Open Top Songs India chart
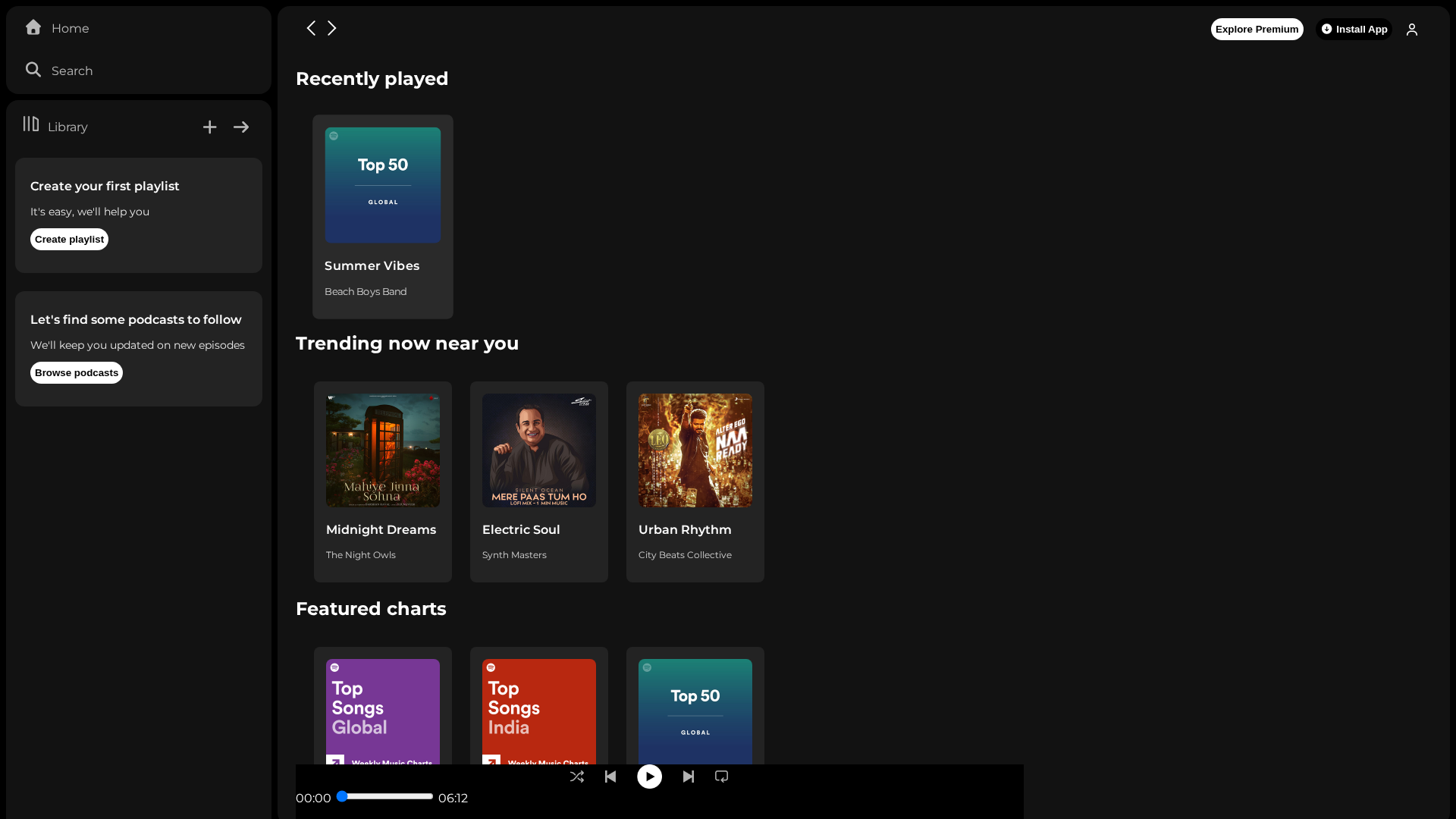Viewport: 1456px width, 819px height. [539, 711]
